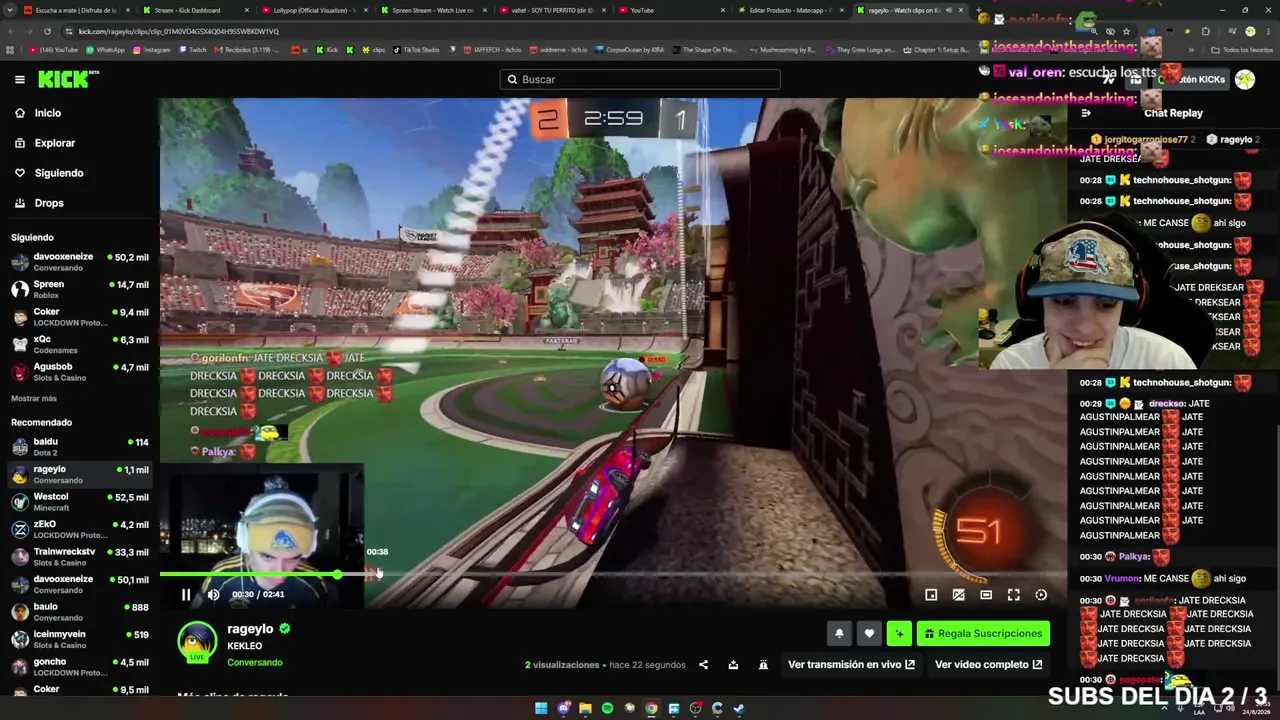Open Spotify from taskbar

tap(607, 708)
